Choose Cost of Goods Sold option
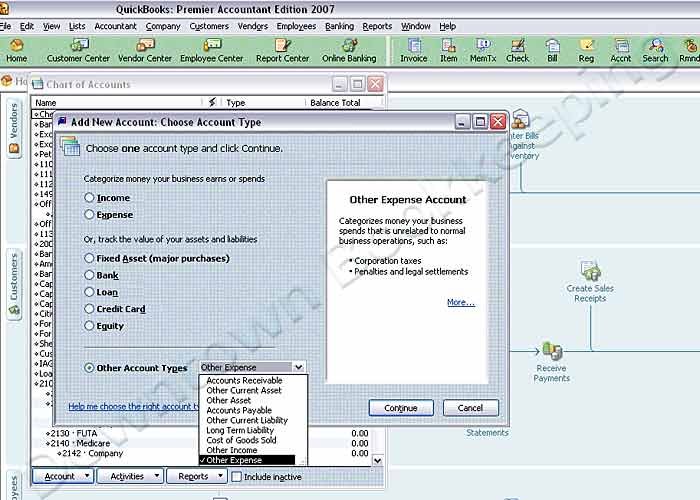Screen dimensions: 700x500 242,440
